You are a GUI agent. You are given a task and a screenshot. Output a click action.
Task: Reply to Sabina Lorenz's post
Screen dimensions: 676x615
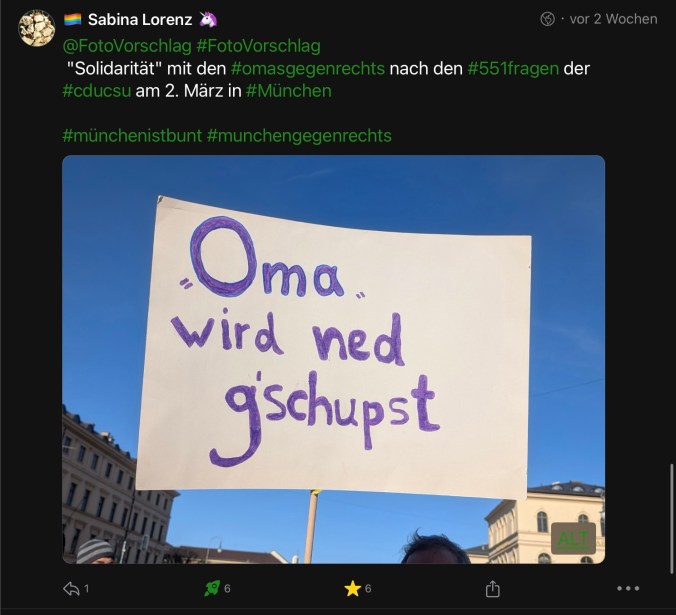[71, 588]
